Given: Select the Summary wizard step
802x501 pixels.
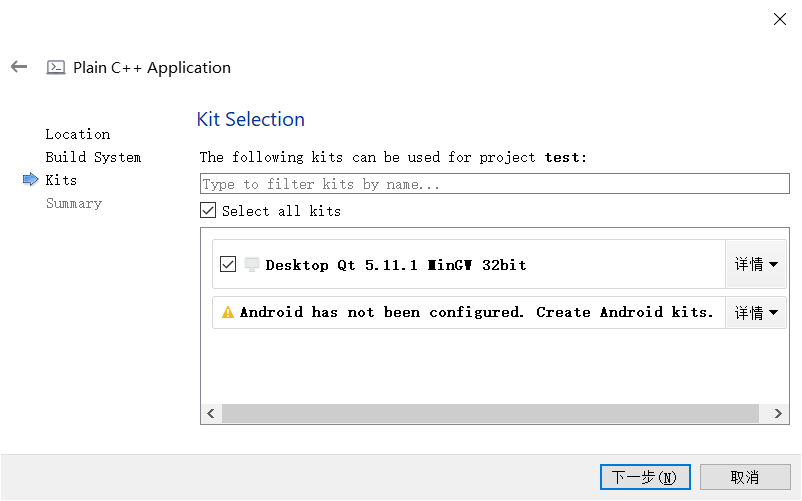Looking at the screenshot, I should (74, 203).
